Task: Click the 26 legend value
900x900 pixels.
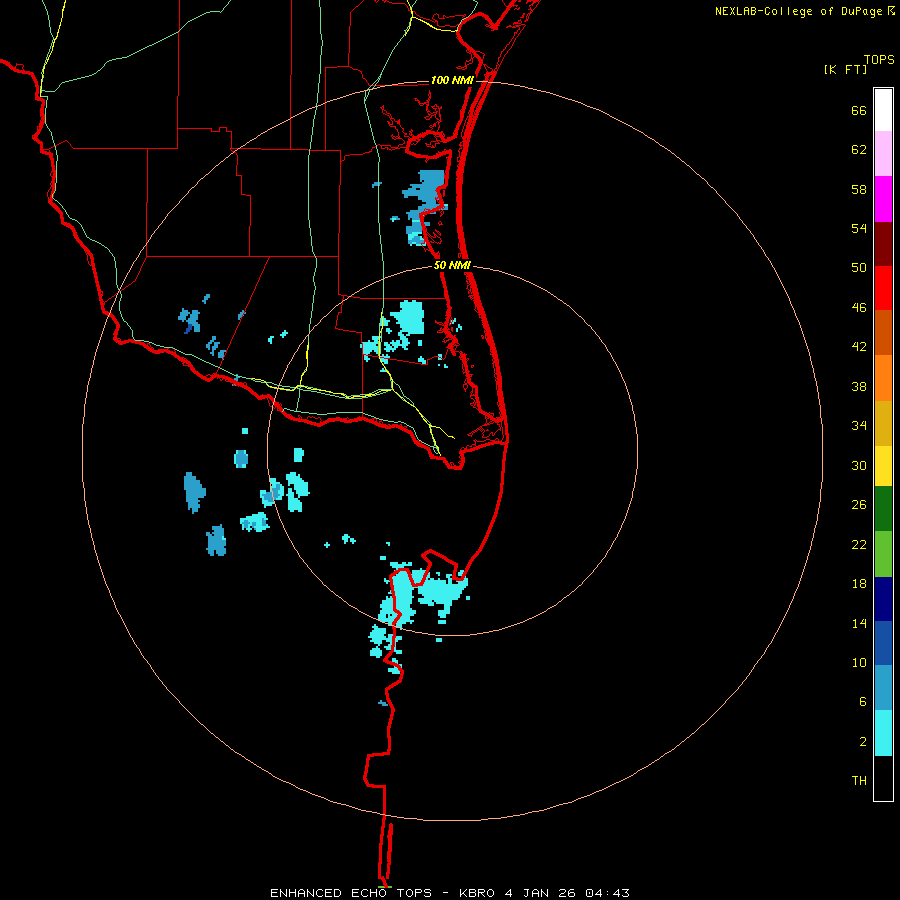Action: (859, 505)
